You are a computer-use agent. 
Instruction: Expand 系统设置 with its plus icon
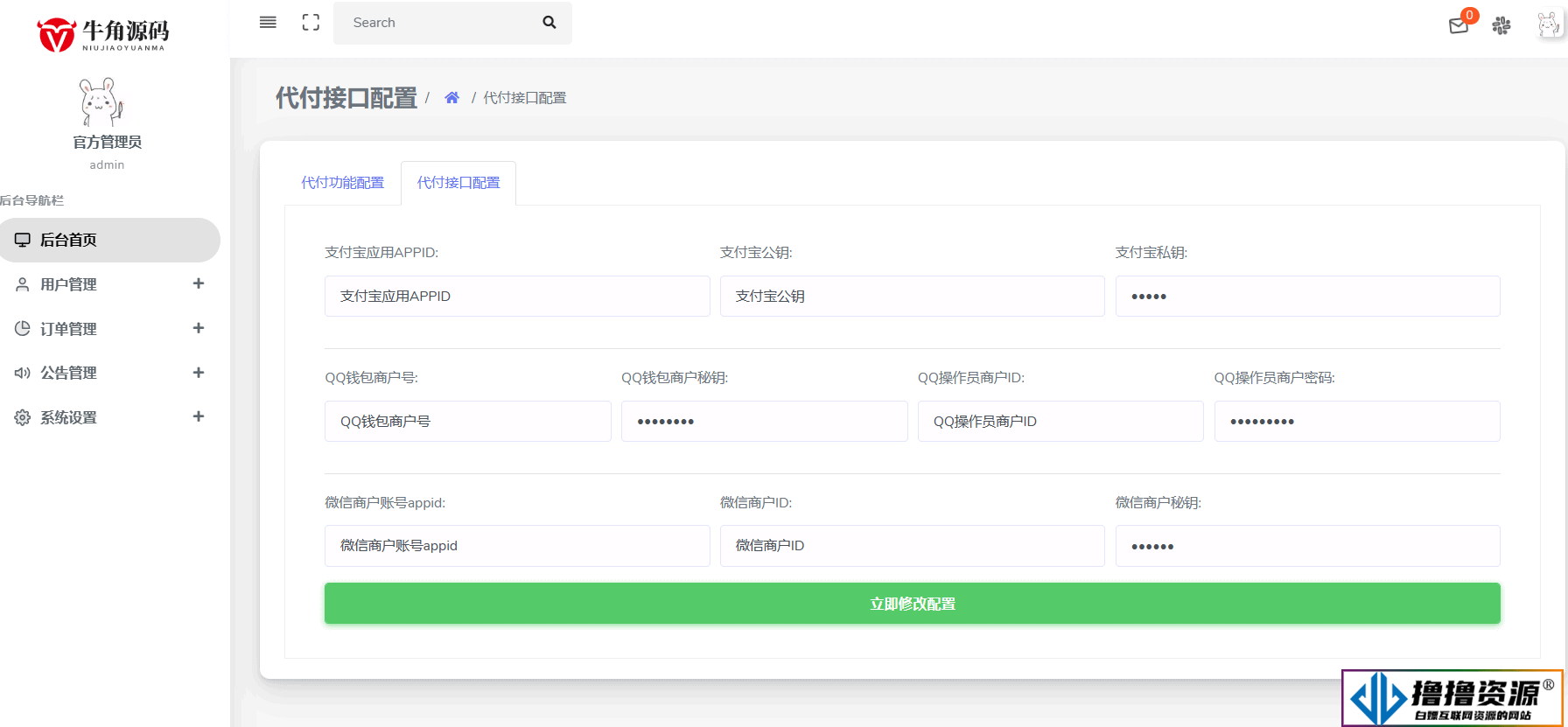[199, 416]
